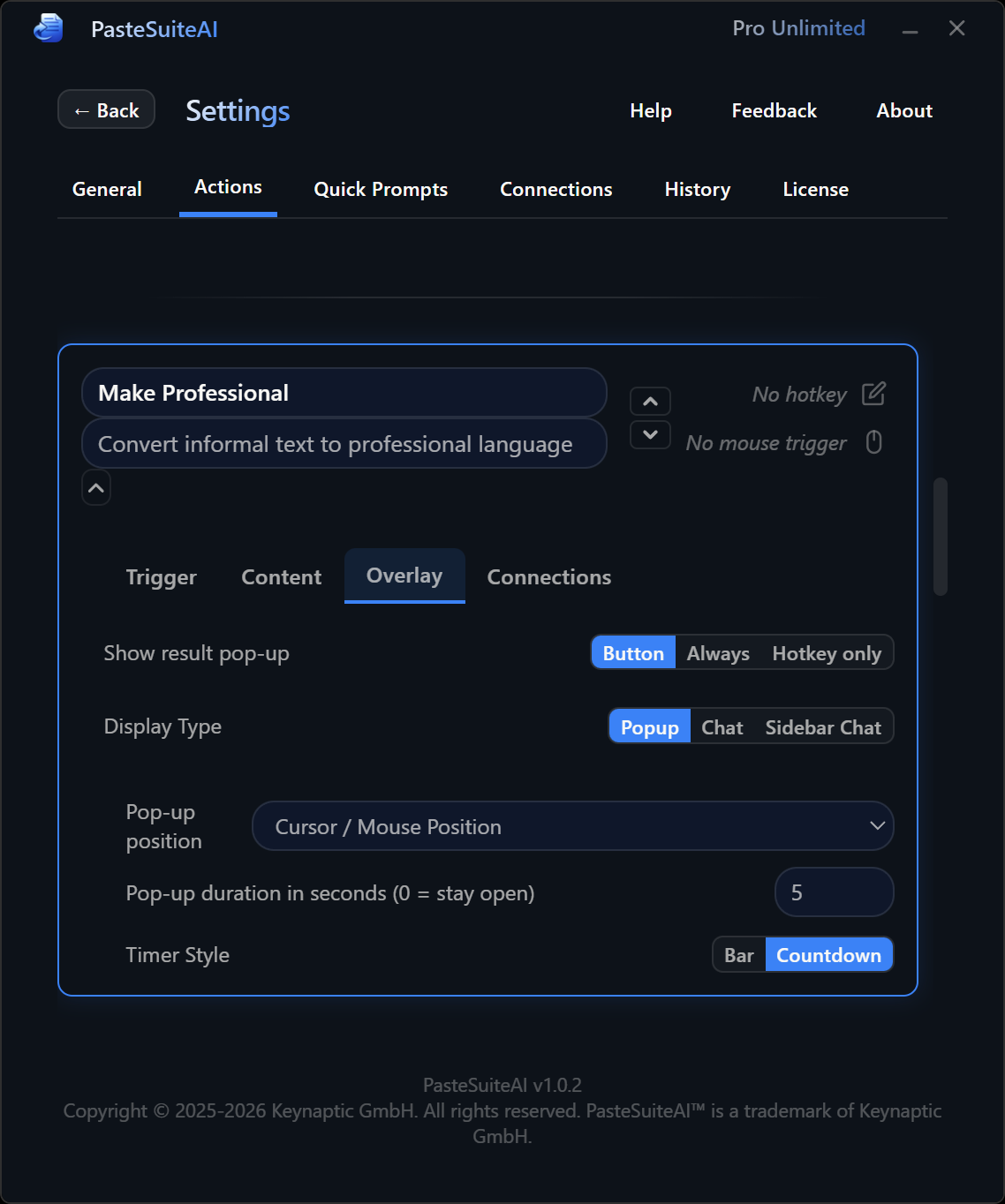Open the Pop-up position dropdown
1005x1204 pixels.
pos(573,826)
